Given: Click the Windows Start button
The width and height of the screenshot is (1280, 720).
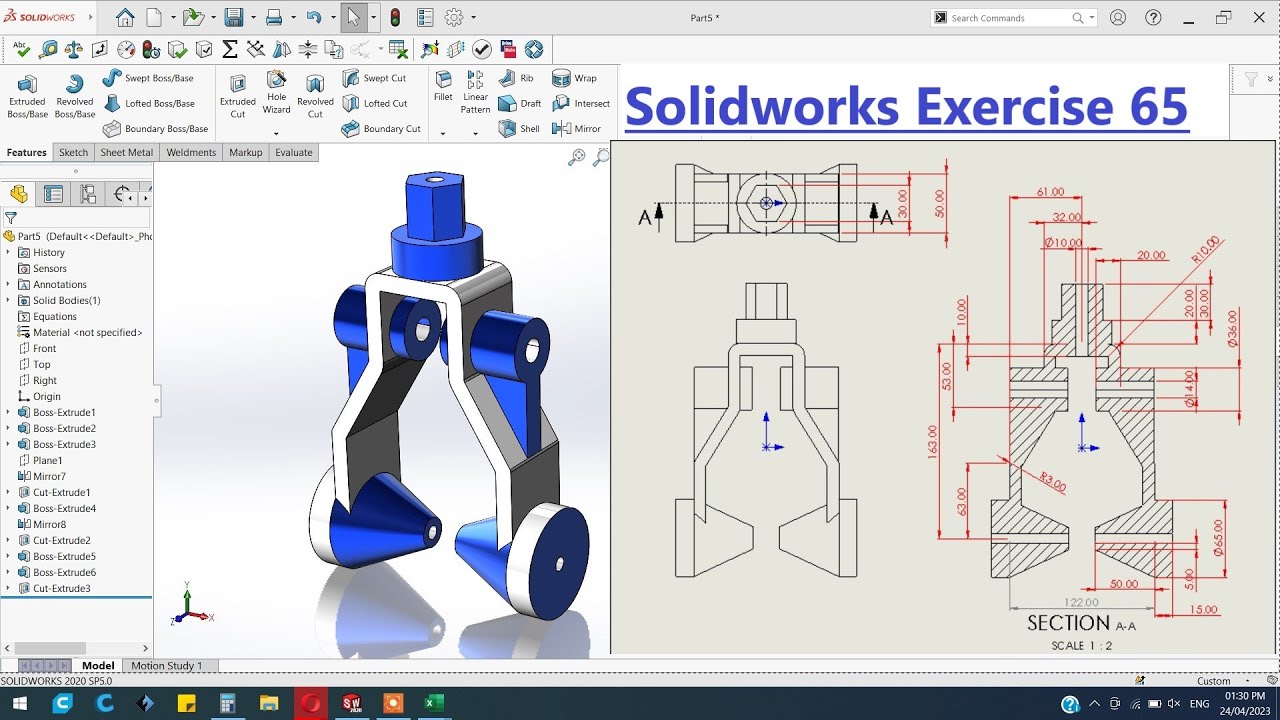Looking at the screenshot, I should pos(20,703).
